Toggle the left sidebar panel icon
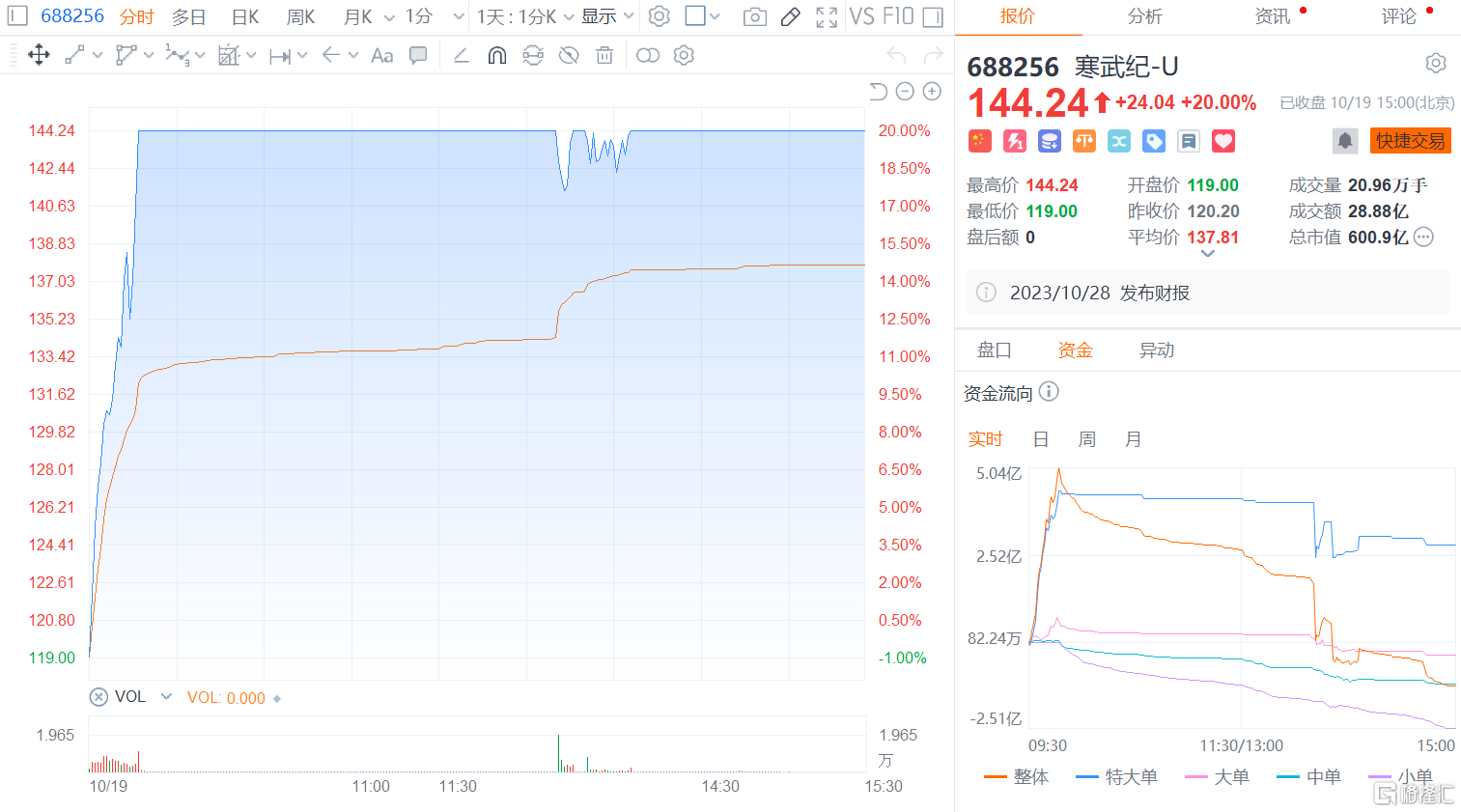 point(18,16)
